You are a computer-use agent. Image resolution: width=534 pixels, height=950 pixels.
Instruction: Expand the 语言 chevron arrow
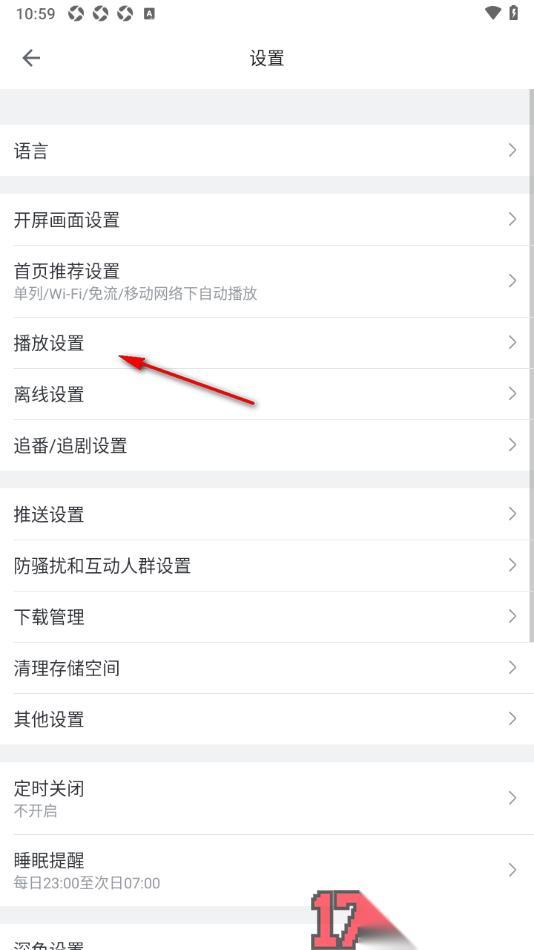[x=513, y=150]
